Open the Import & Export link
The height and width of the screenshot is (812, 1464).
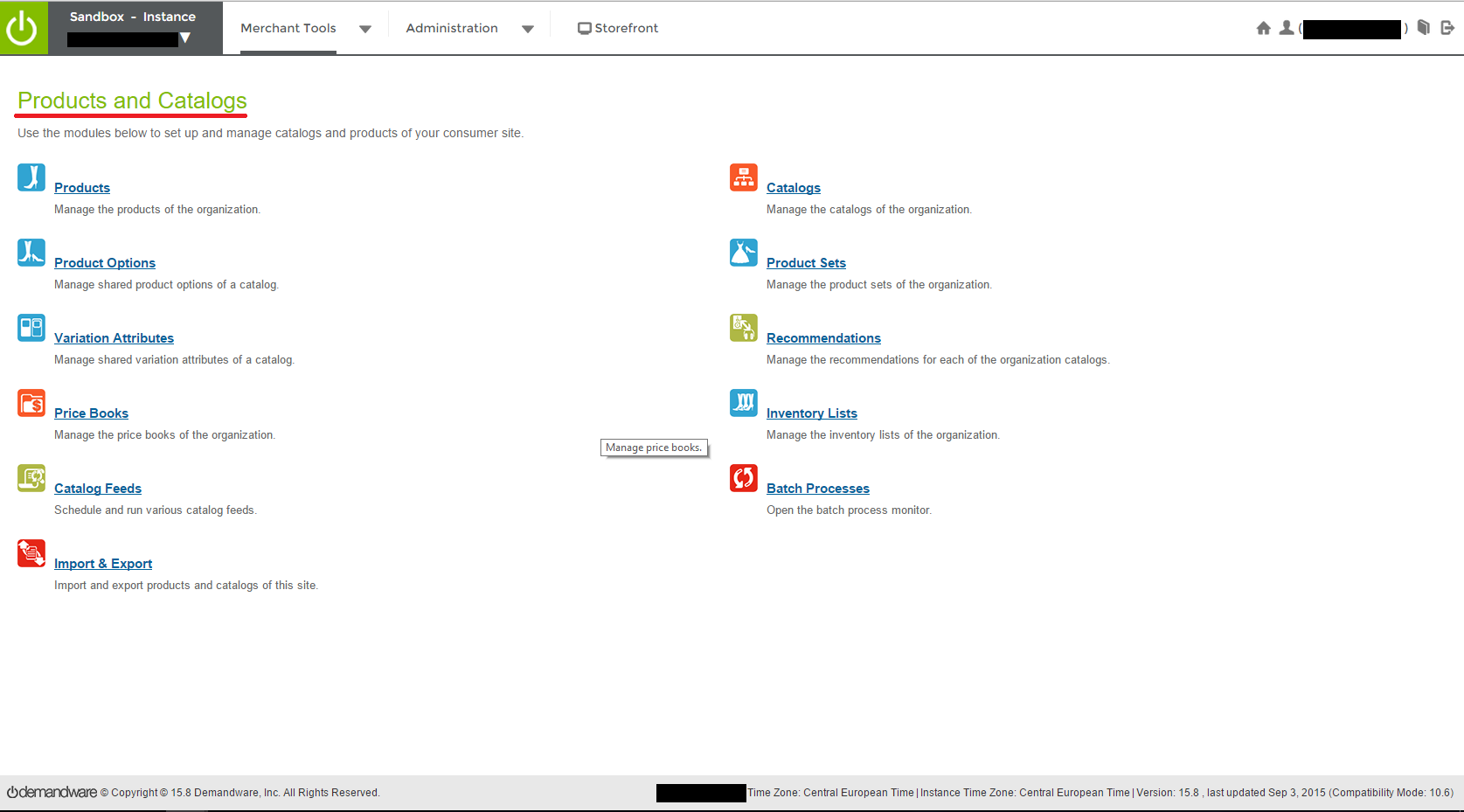pyautogui.click(x=103, y=564)
